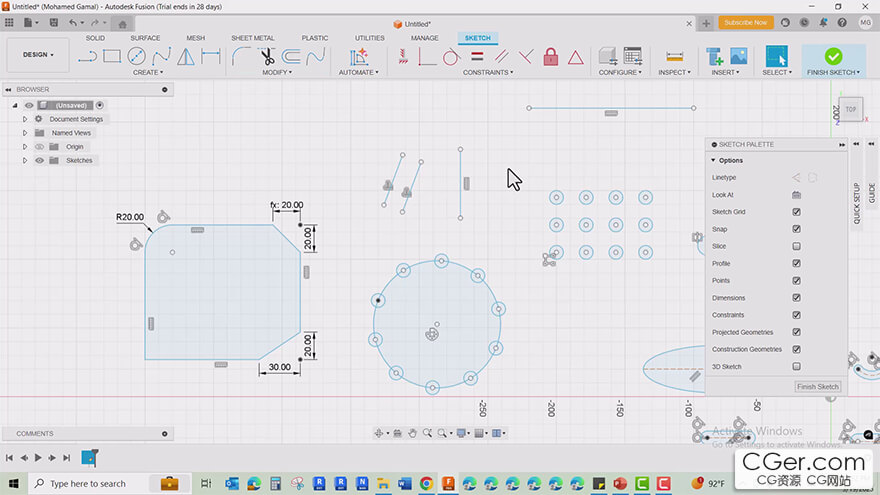Choose the Center Diameter Circle tool
This screenshot has height=495, width=880.
[136, 56]
